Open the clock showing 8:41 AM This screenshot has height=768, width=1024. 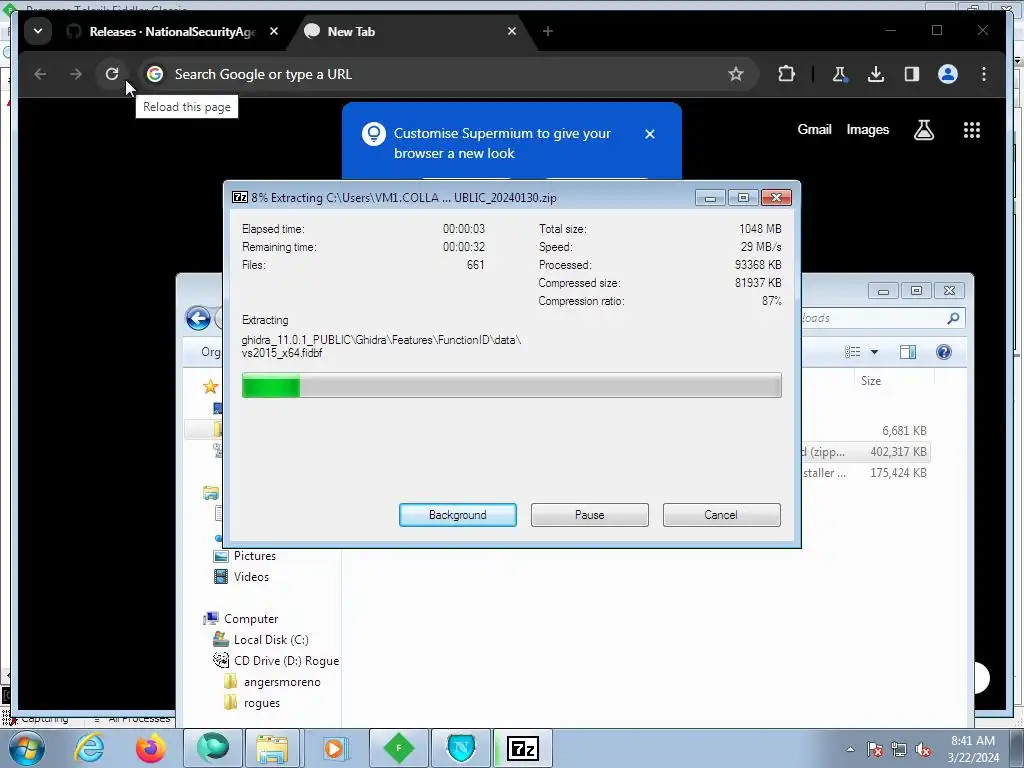[x=973, y=748]
